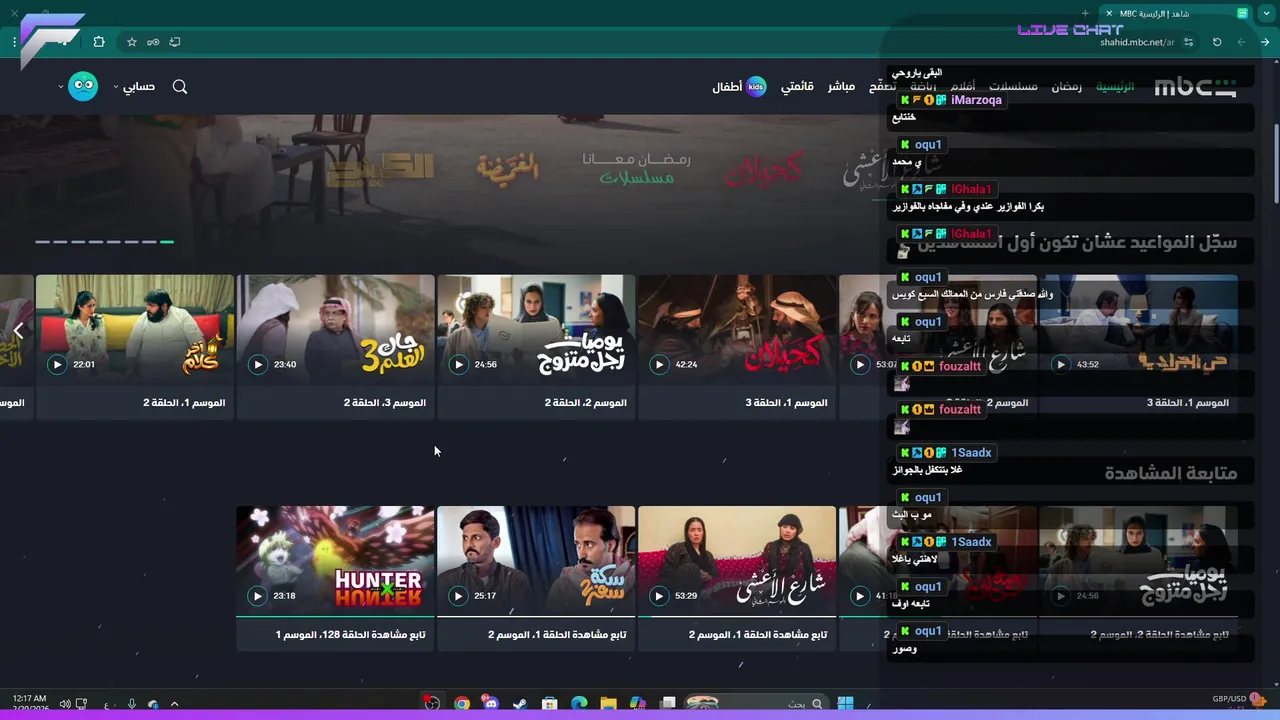Expand the chevron beside the profile avatar
The width and height of the screenshot is (1280, 720).
tap(61, 87)
